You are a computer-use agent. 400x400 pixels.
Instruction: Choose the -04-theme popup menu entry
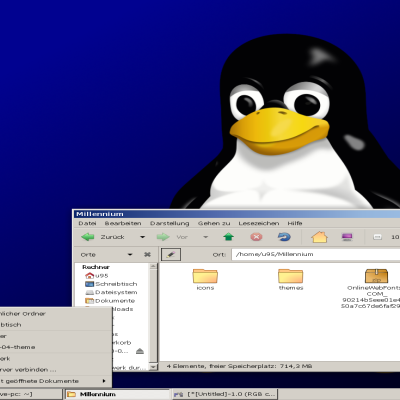55,347
